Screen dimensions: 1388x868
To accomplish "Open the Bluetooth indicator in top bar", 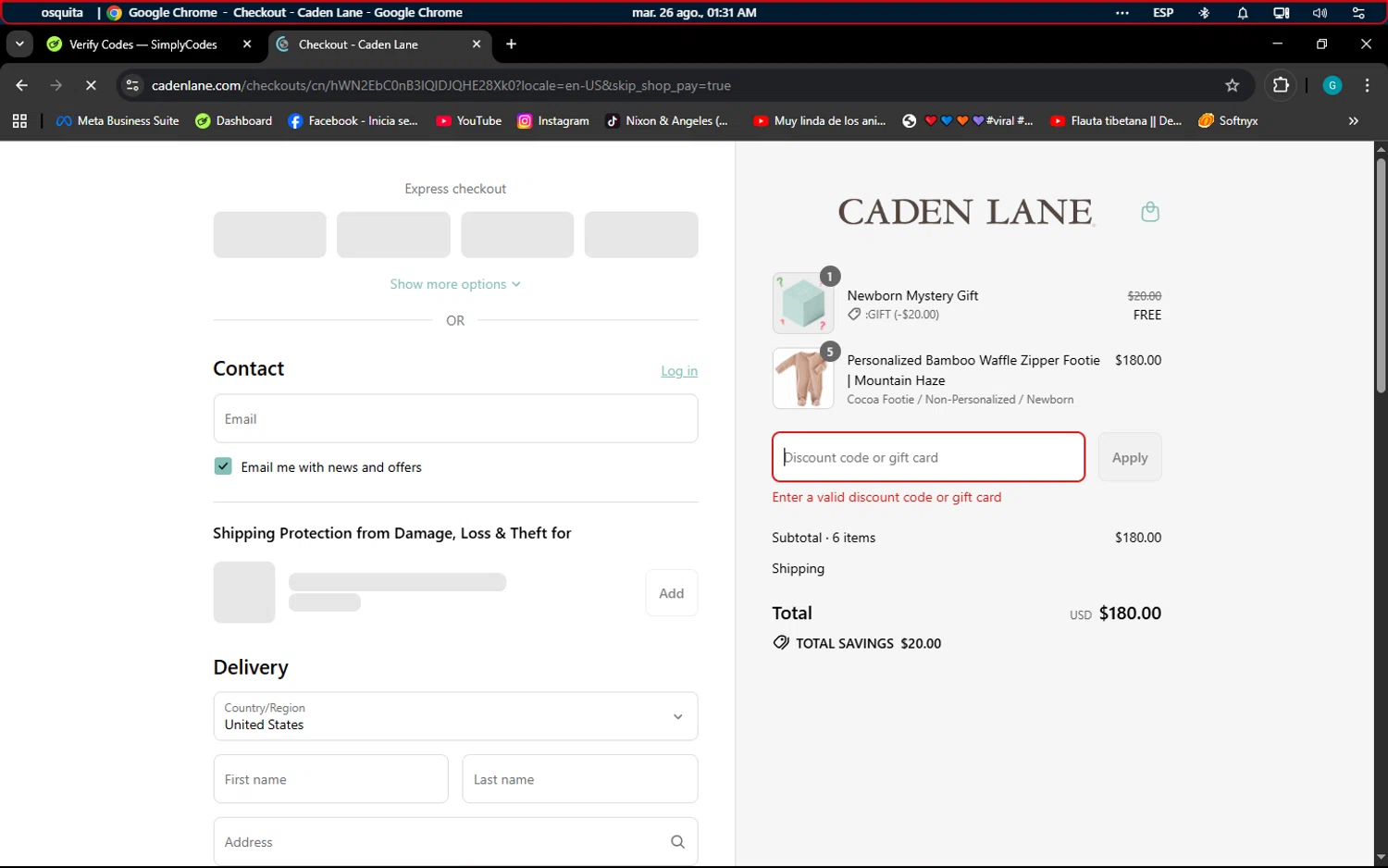I will [1204, 13].
